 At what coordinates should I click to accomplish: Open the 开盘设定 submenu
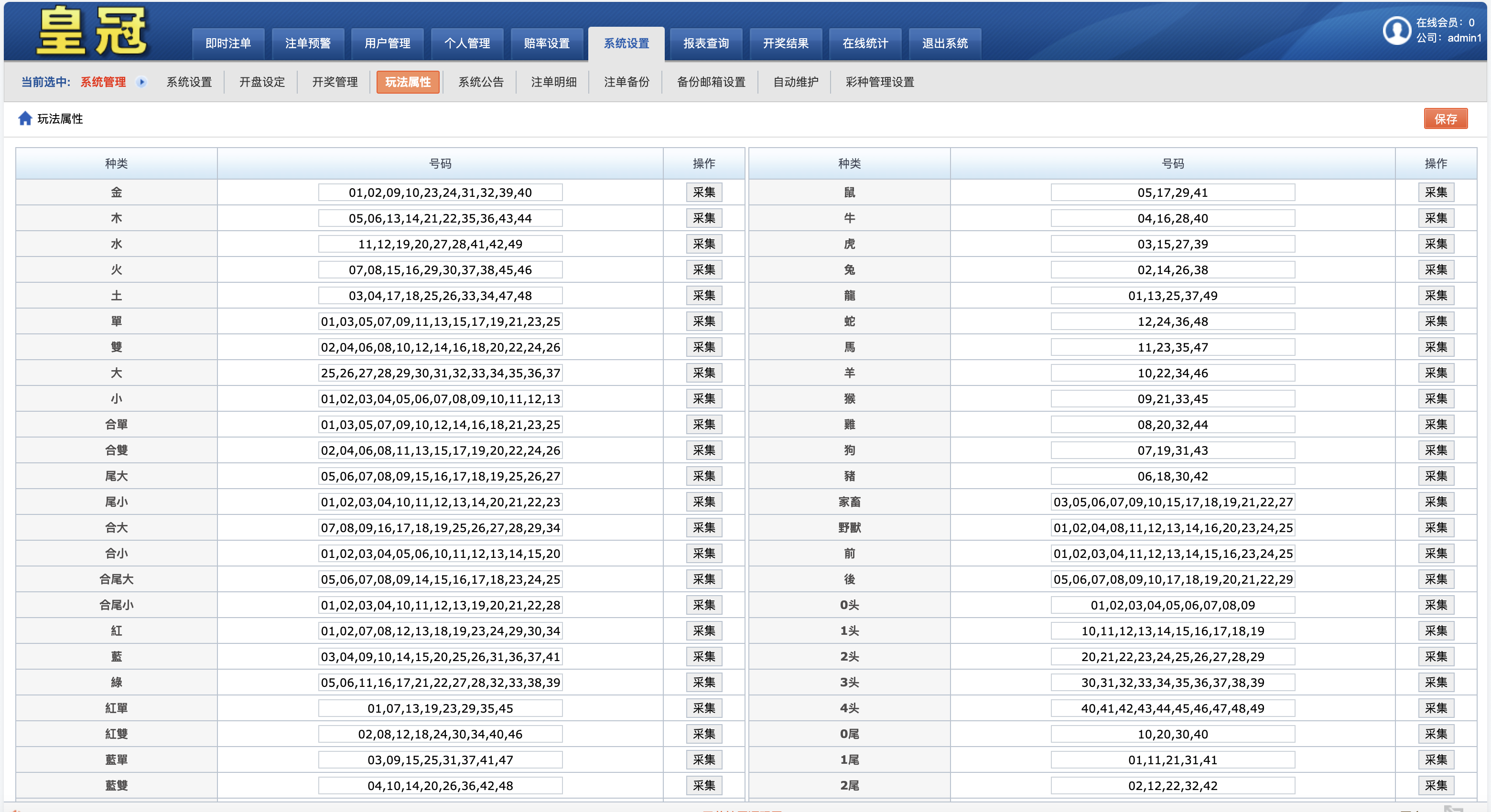pyautogui.click(x=262, y=82)
